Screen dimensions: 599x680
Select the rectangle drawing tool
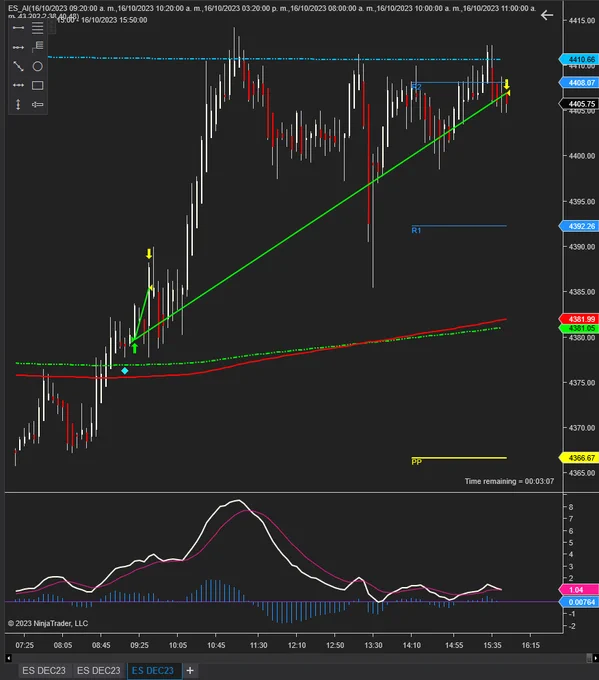[x=38, y=85]
